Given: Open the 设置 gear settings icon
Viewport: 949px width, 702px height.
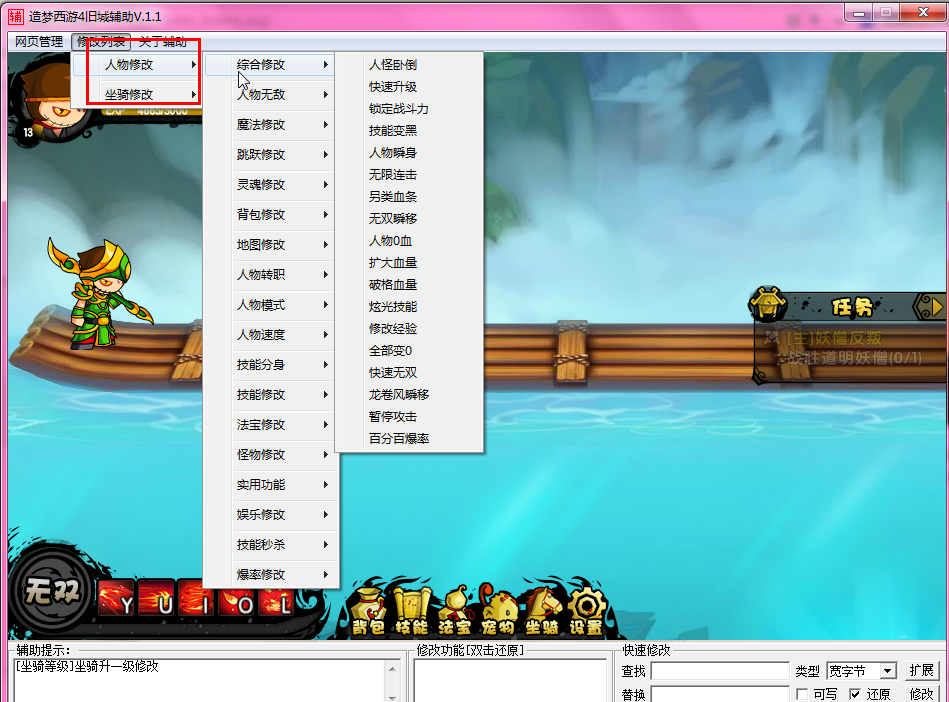Looking at the screenshot, I should 586,610.
